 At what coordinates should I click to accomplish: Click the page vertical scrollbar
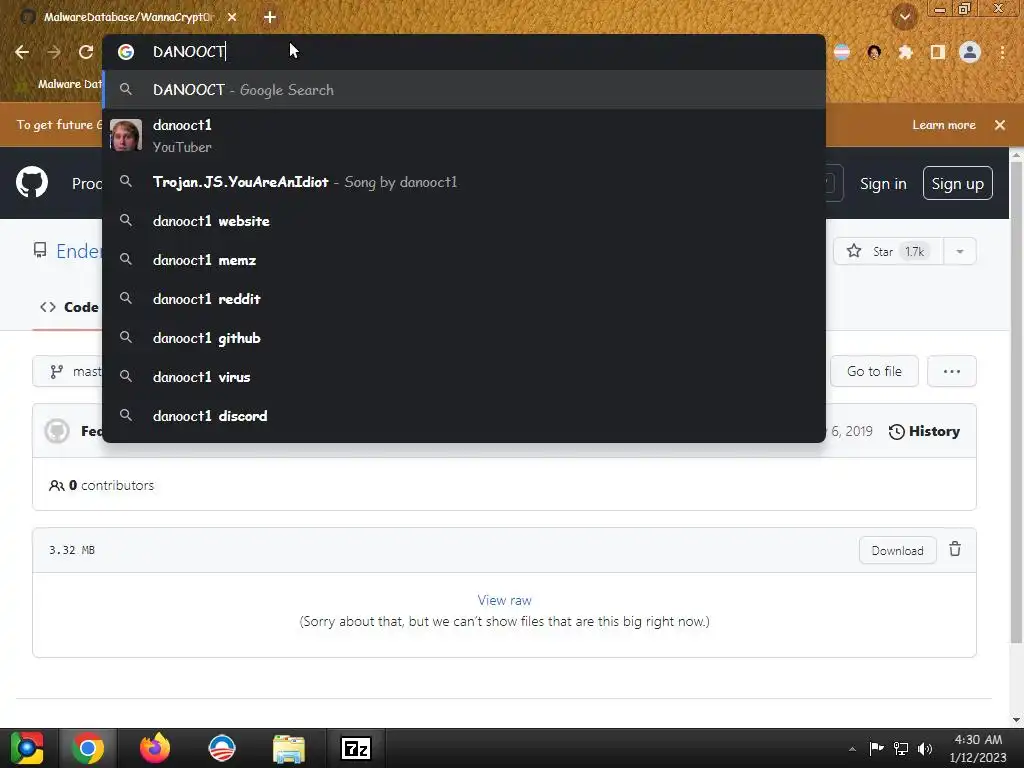coord(1016,402)
